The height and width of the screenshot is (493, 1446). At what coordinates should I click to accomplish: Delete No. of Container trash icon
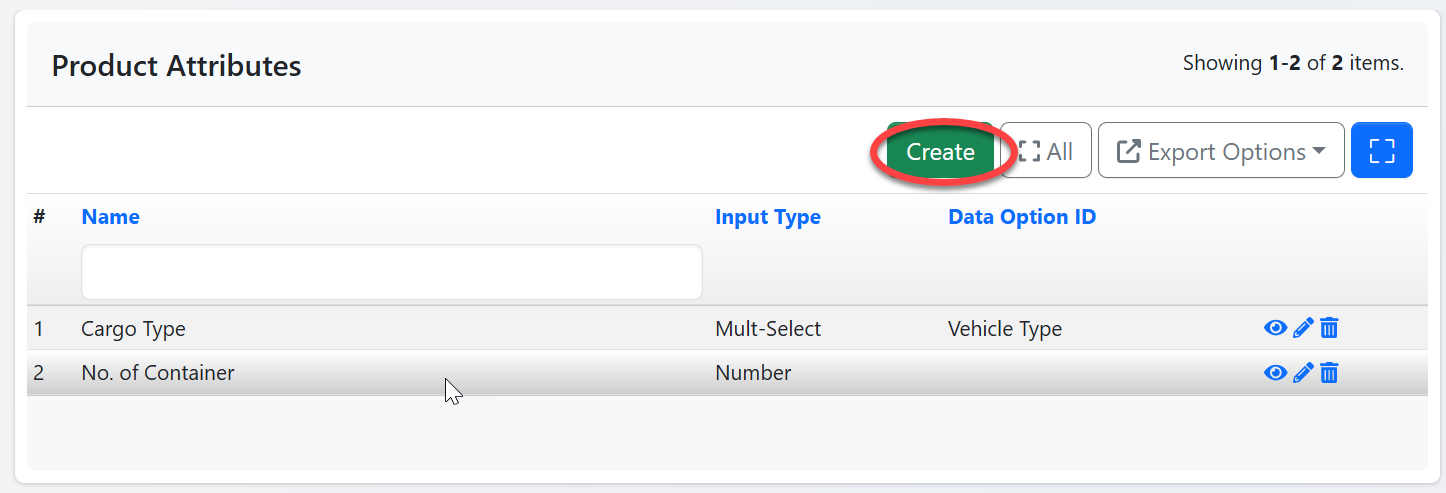coord(1329,373)
